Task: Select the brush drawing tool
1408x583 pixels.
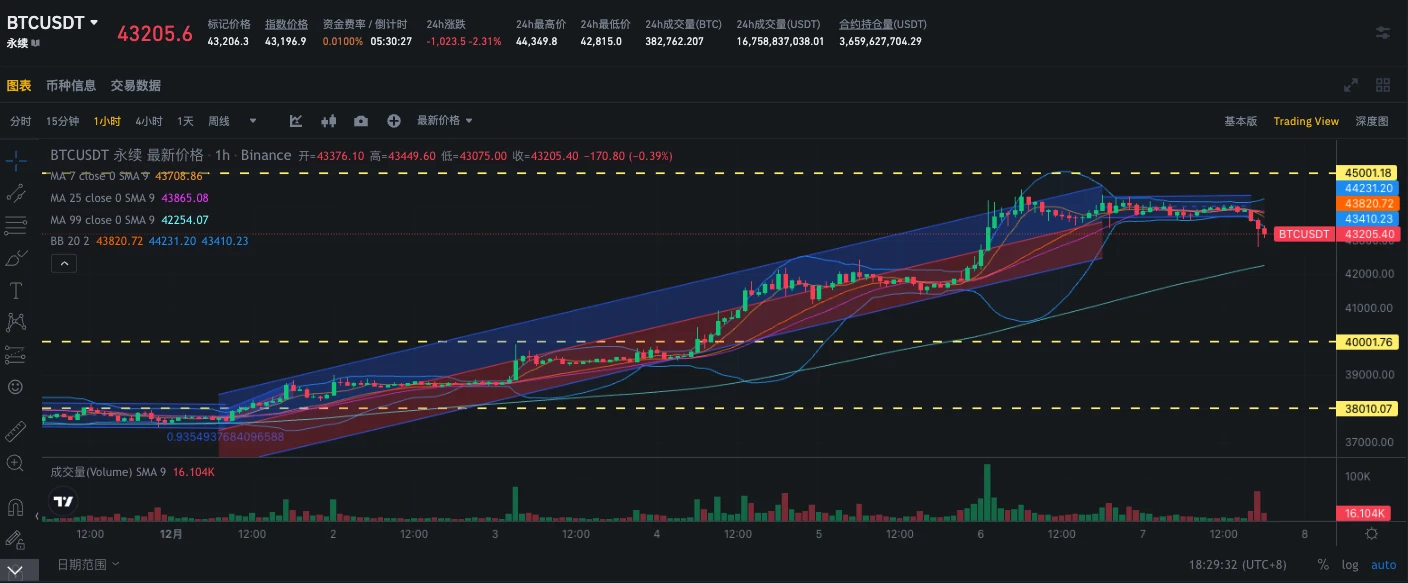Action: (x=15, y=258)
